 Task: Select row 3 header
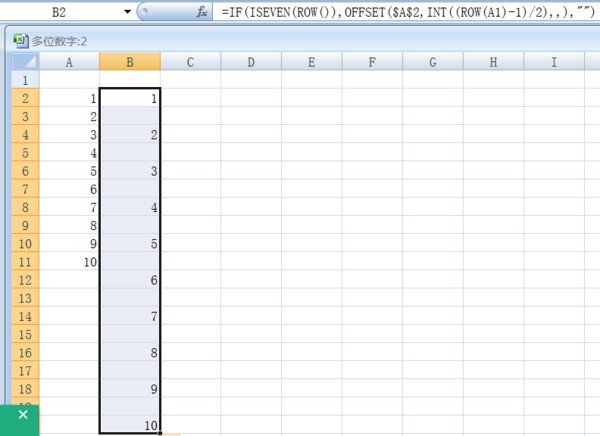25,116
